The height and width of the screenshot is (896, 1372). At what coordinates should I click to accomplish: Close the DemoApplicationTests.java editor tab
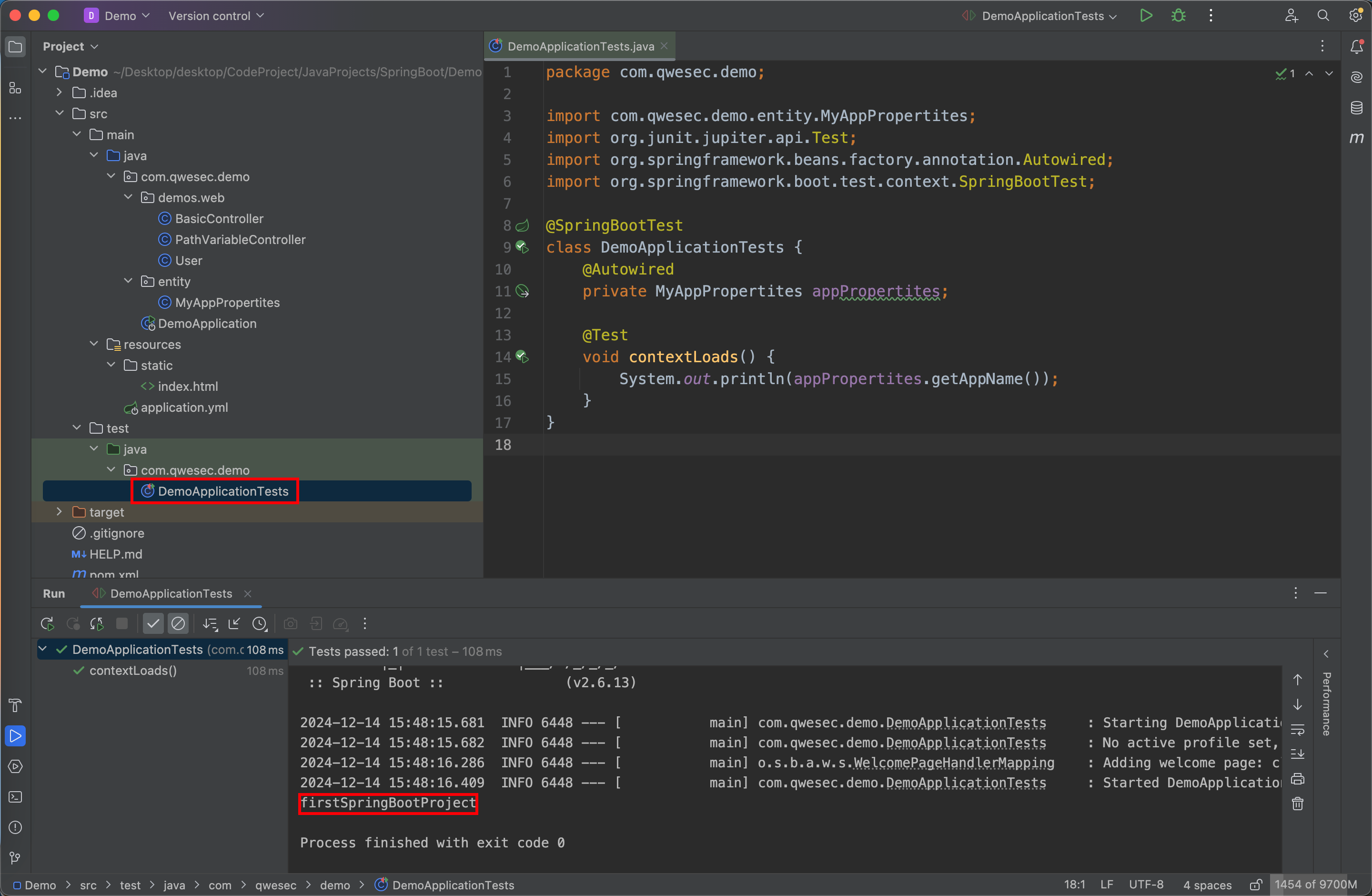click(x=665, y=46)
